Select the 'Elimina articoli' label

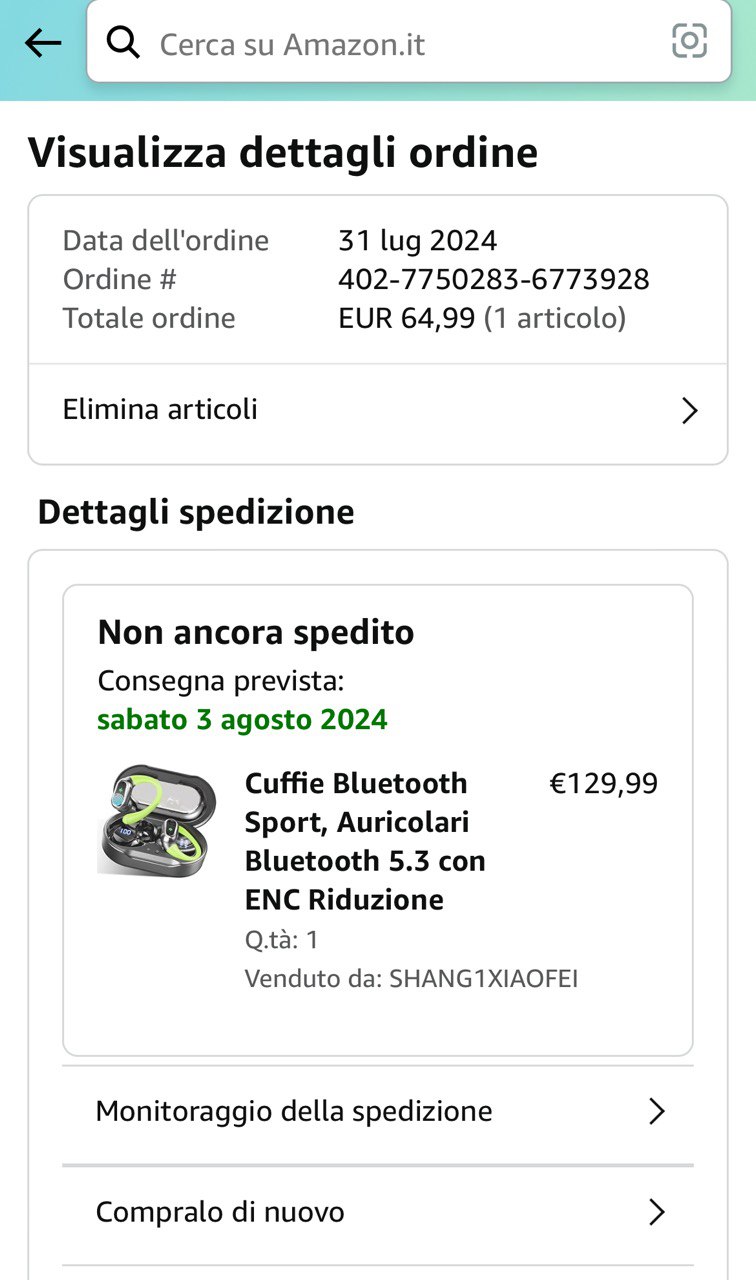(x=160, y=410)
